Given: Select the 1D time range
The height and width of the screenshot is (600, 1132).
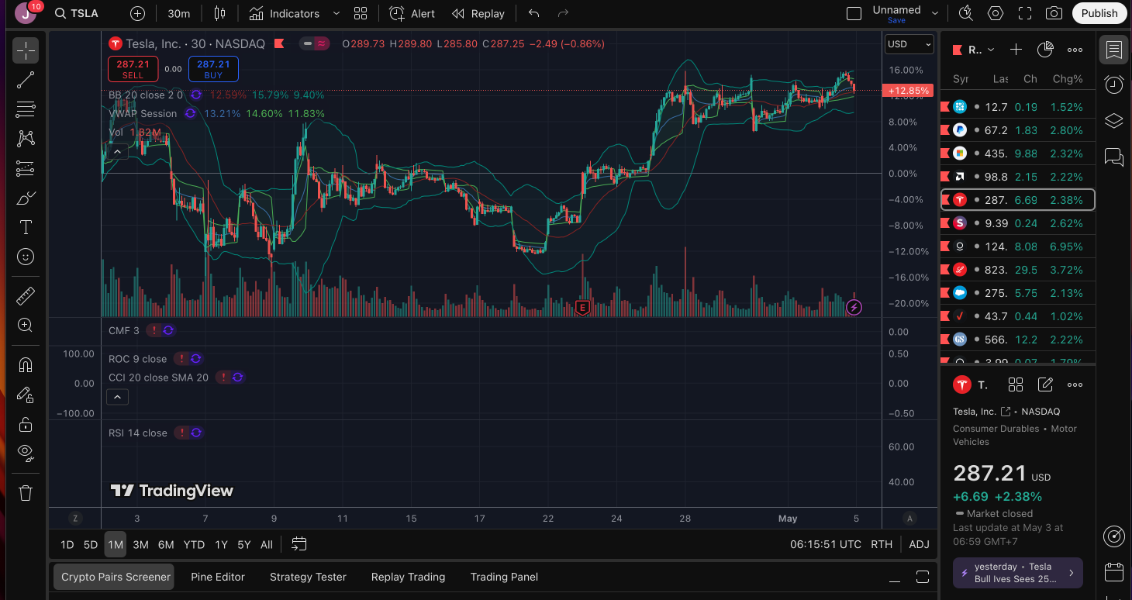Looking at the screenshot, I should tap(66, 544).
